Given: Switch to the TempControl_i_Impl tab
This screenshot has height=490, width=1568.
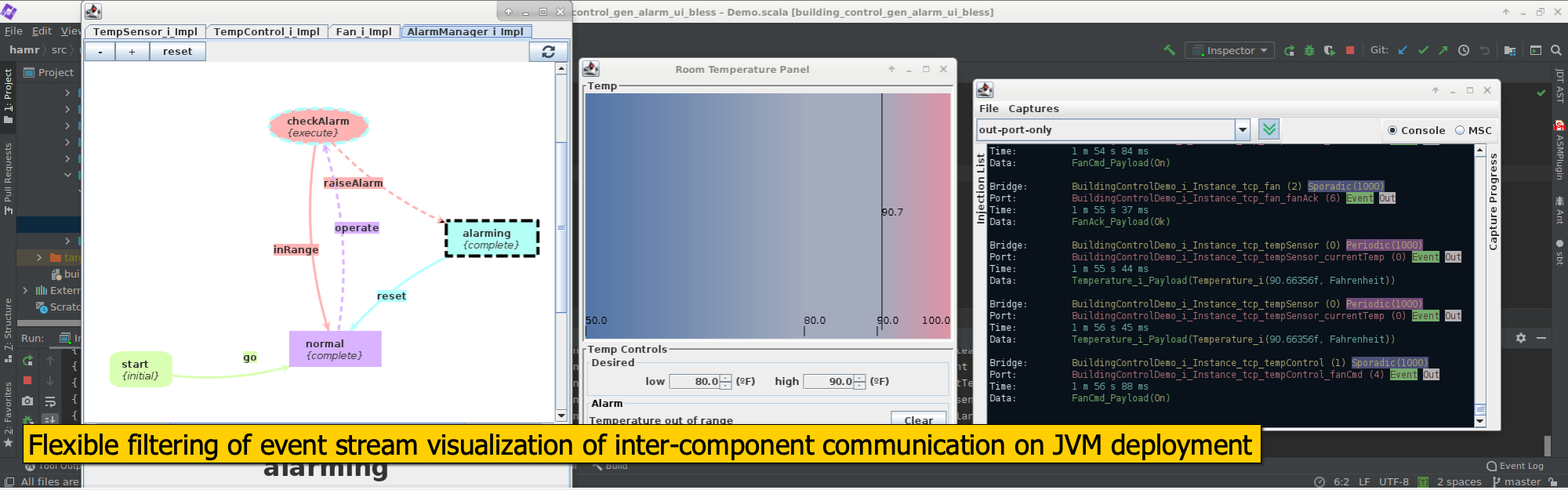Looking at the screenshot, I should click(267, 31).
